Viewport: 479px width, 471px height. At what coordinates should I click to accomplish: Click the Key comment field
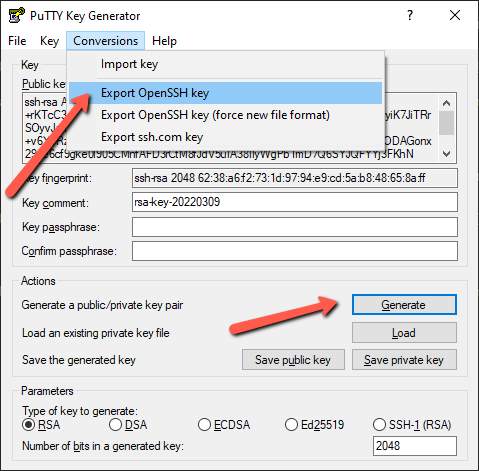pos(295,202)
